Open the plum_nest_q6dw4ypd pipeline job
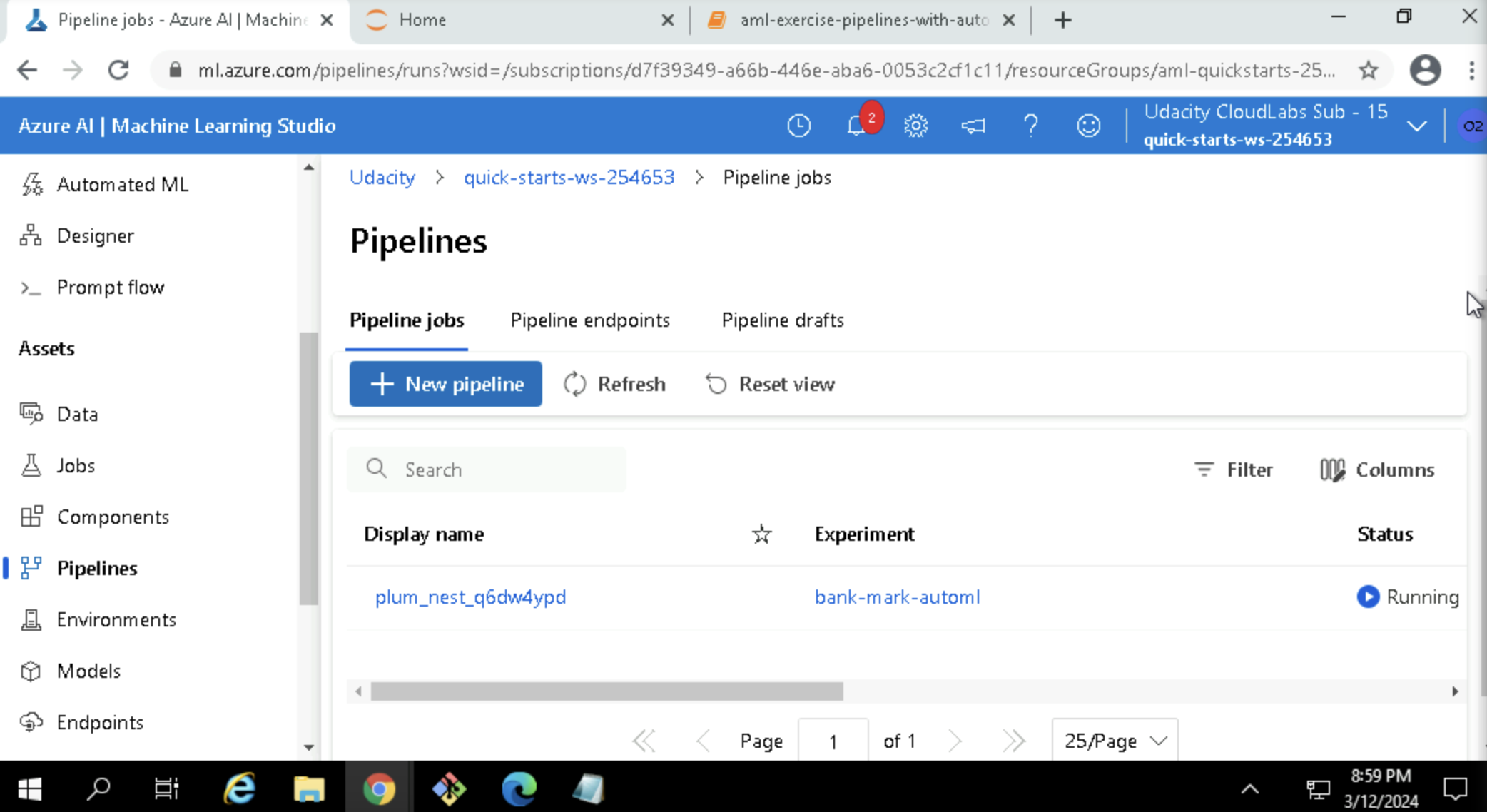This screenshot has width=1487, height=812. (x=470, y=597)
